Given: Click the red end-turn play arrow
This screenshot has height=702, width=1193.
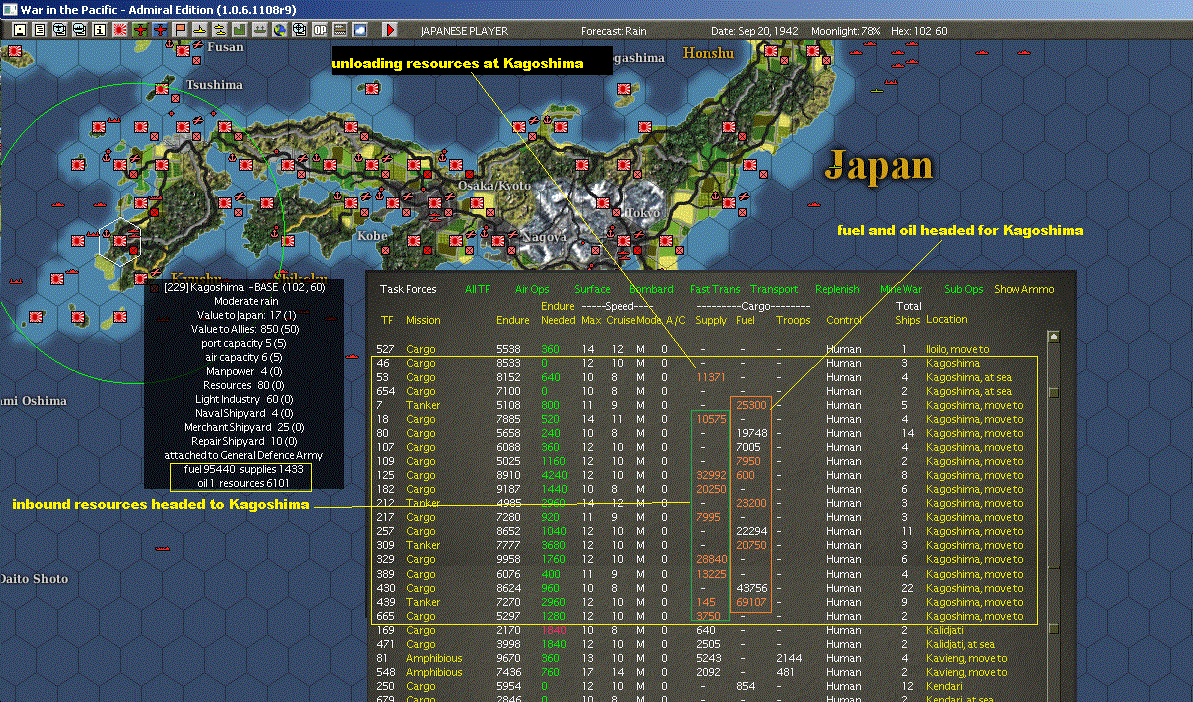Looking at the screenshot, I should coord(390,30).
